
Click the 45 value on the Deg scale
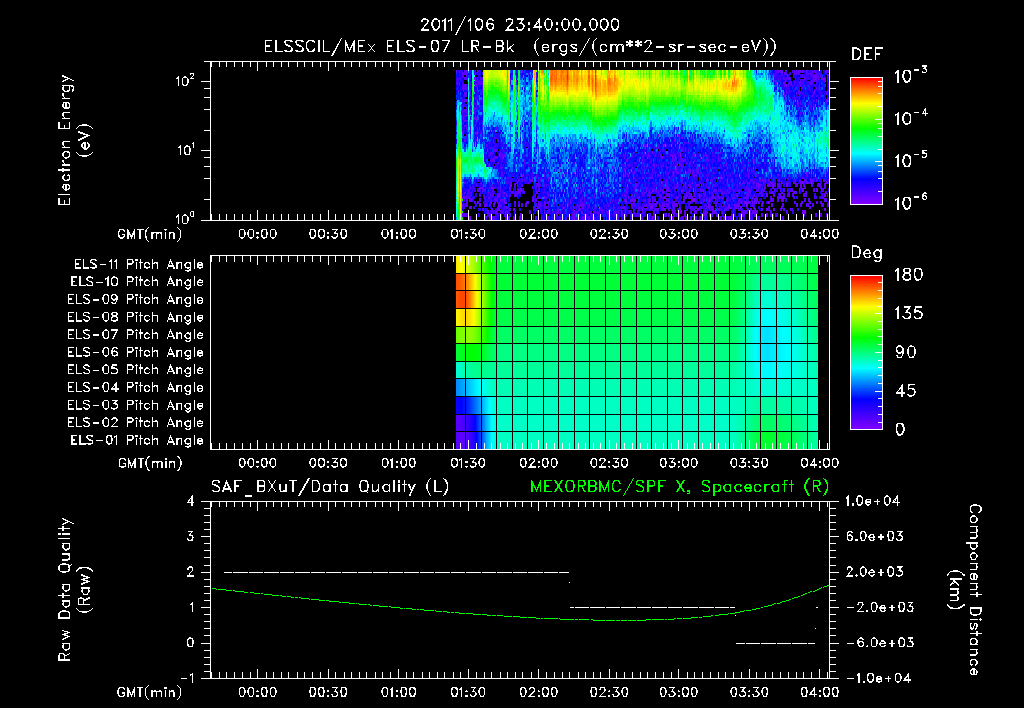pyautogui.click(x=906, y=391)
